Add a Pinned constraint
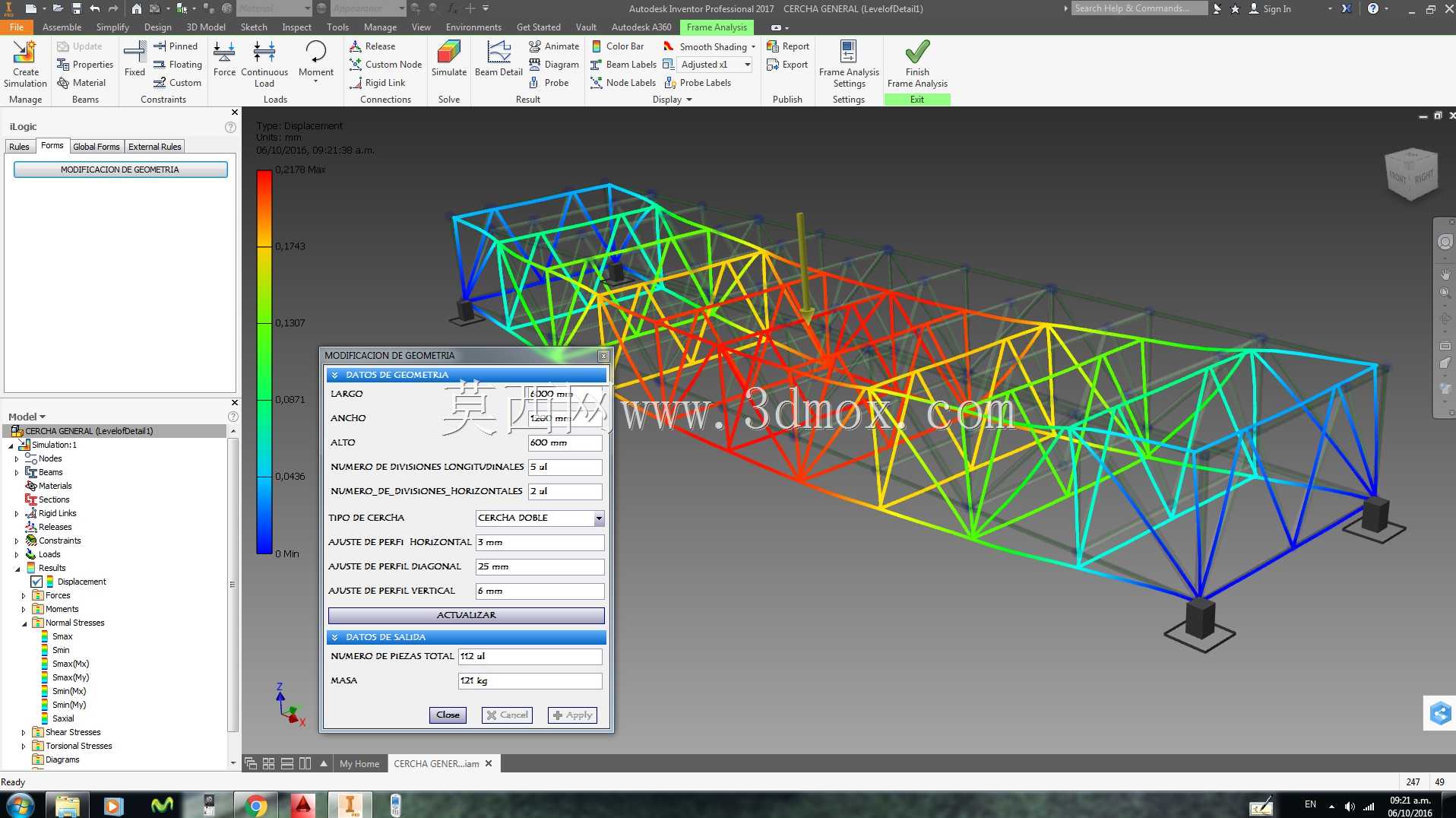 (176, 46)
